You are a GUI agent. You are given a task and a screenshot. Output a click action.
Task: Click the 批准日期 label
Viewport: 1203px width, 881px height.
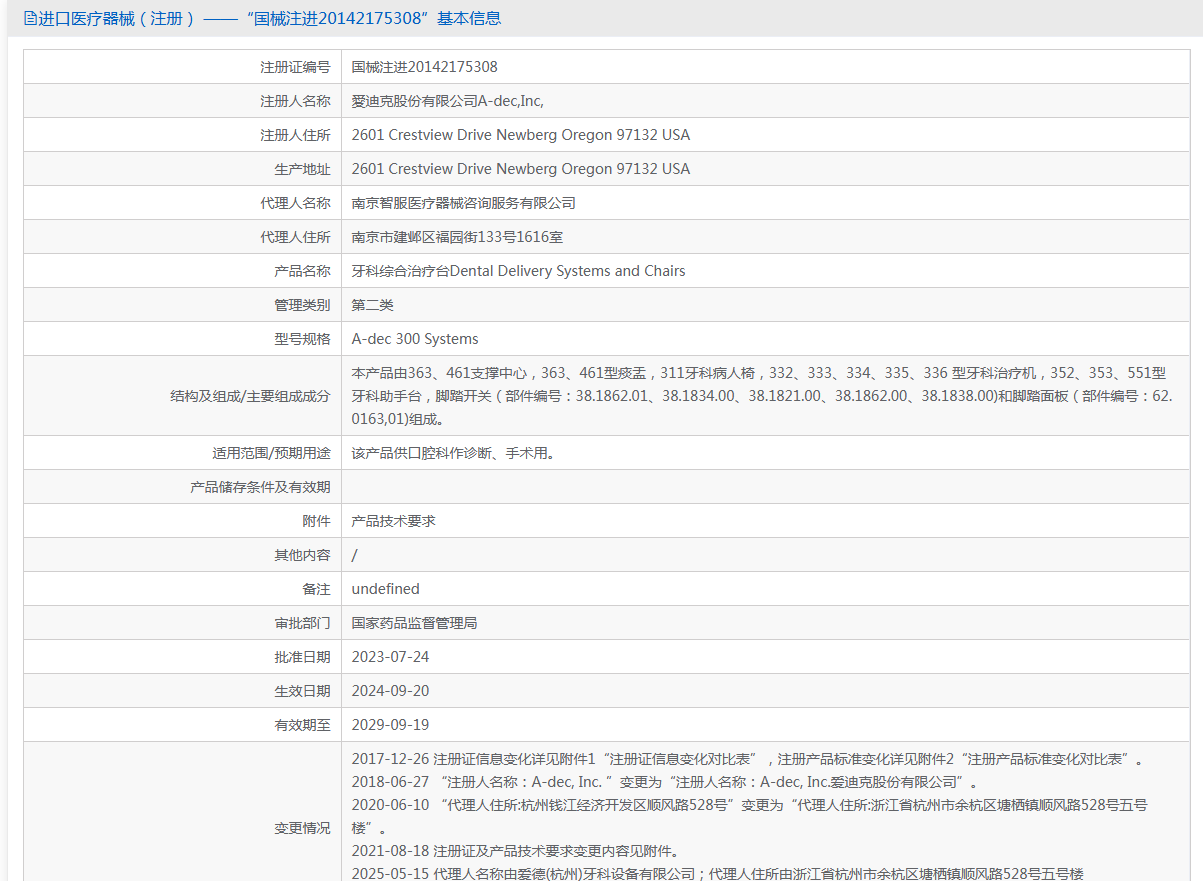click(x=302, y=657)
